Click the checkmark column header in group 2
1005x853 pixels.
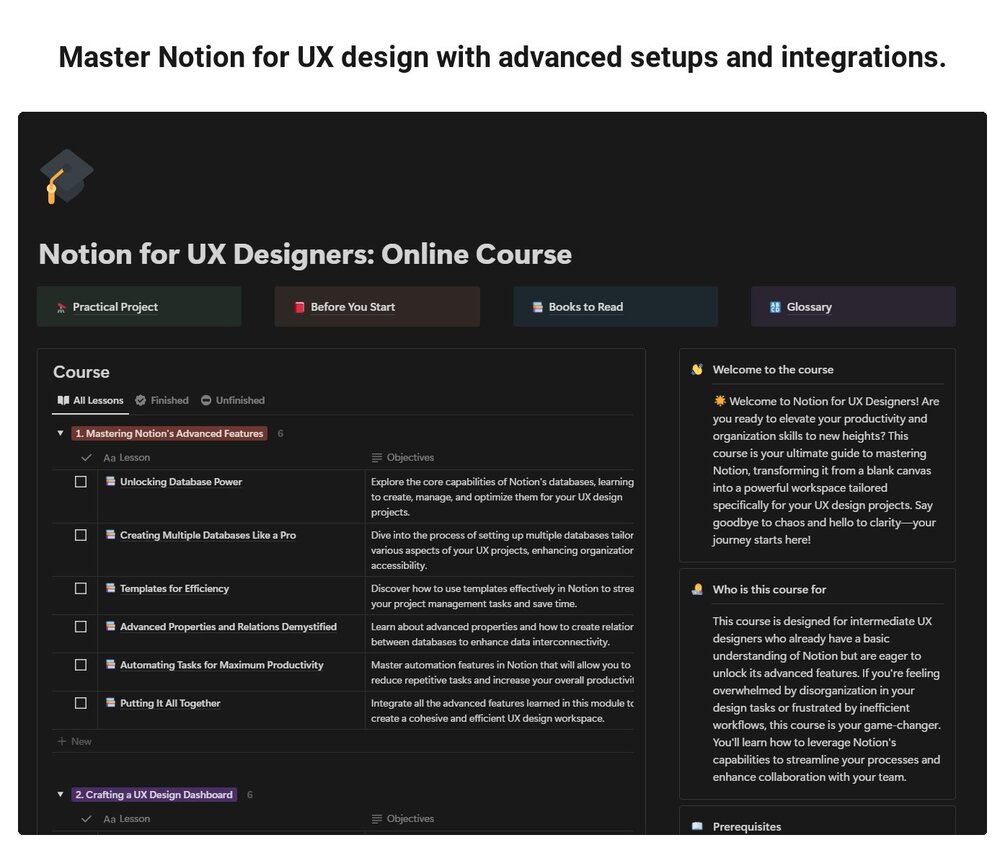[87, 819]
